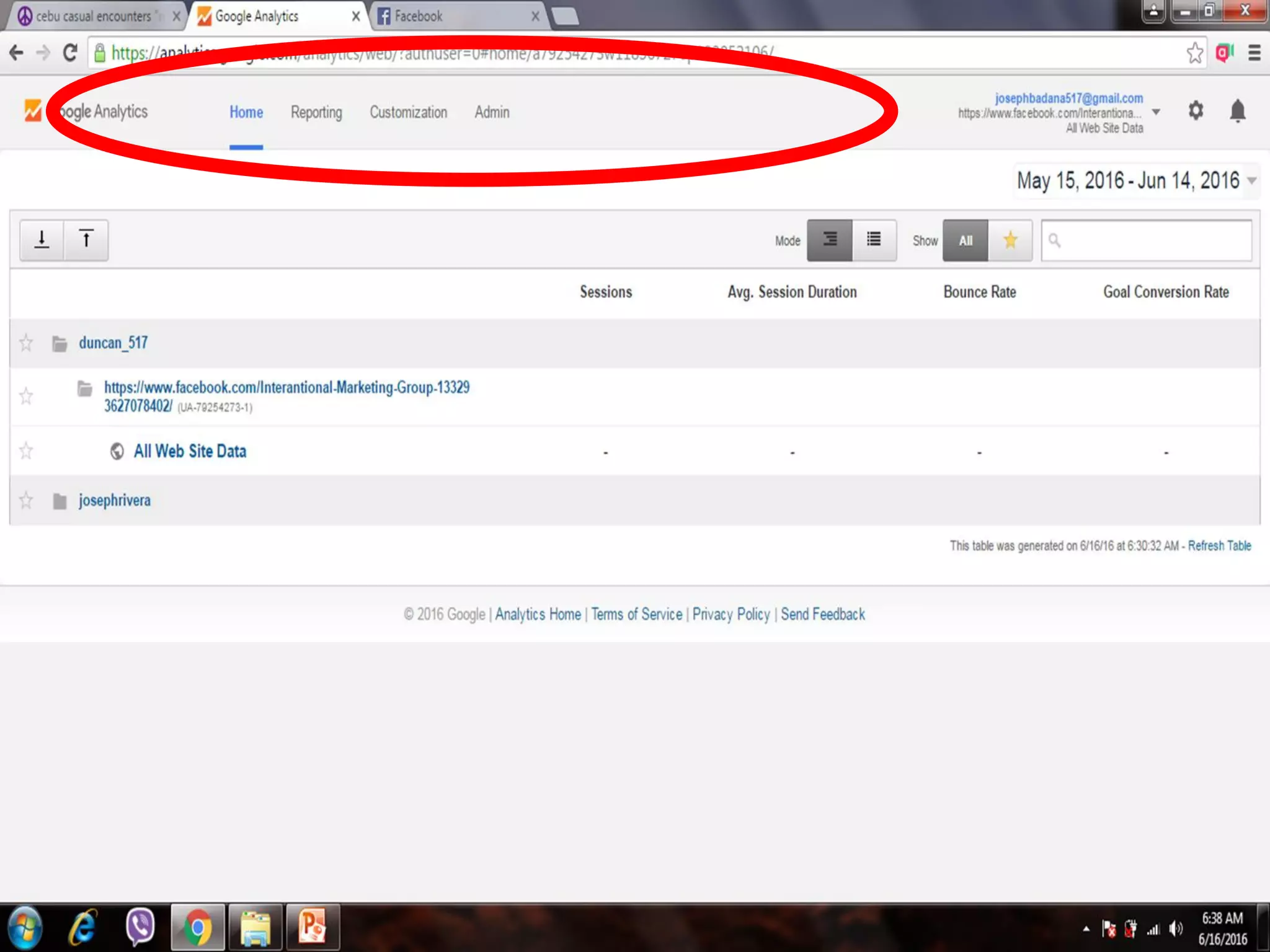Click the Refresh Table link

pos(1219,546)
